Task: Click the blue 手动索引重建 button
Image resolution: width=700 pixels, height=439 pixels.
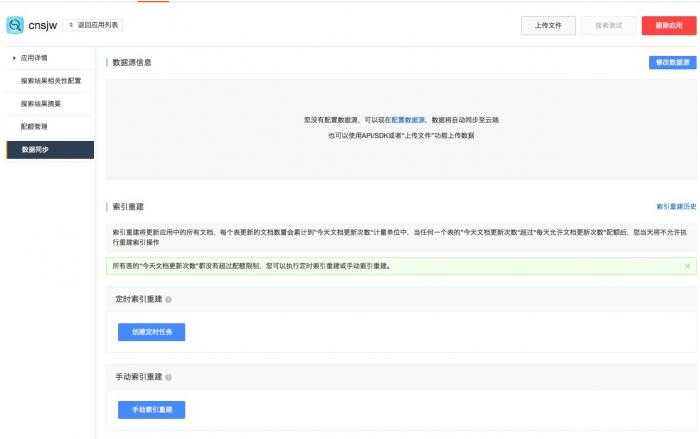Action: point(151,410)
